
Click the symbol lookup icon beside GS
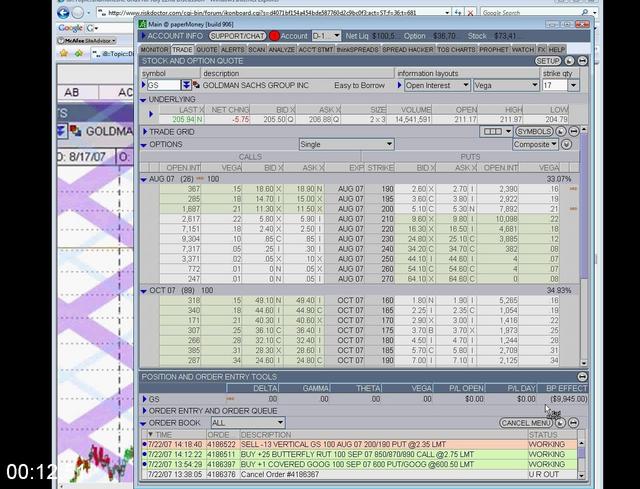click(x=196, y=85)
